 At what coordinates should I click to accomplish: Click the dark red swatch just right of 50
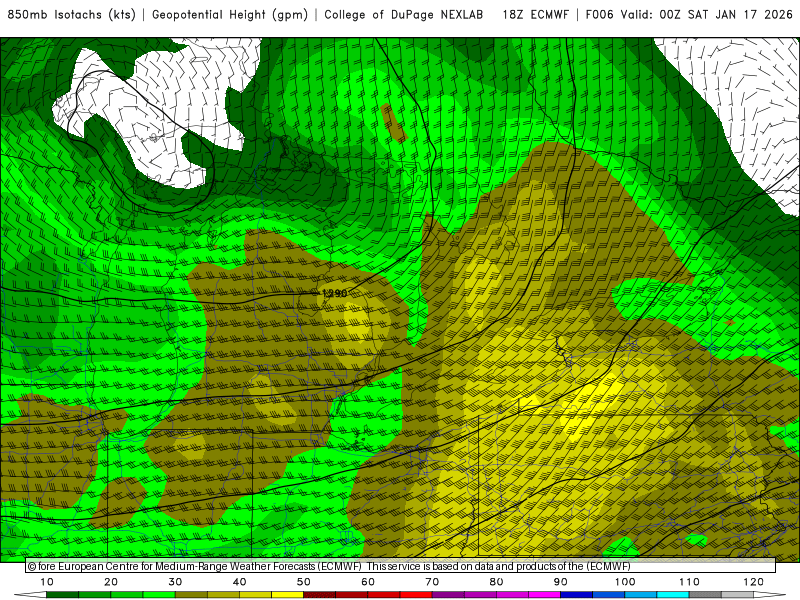pyautogui.click(x=319, y=595)
